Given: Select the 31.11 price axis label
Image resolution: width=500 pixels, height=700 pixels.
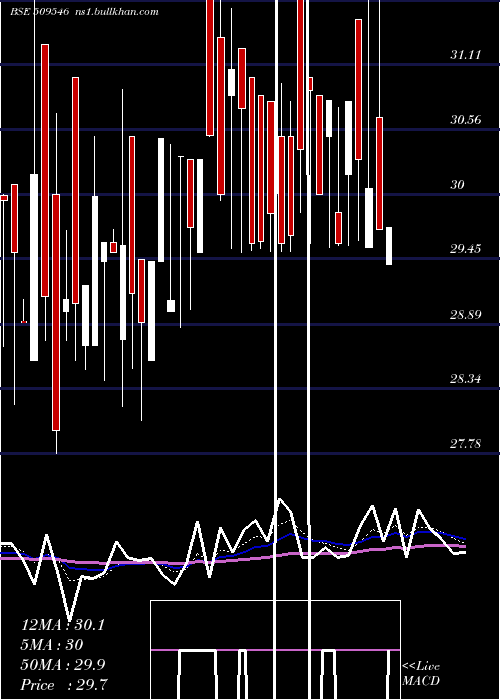Looking at the screenshot, I should tap(466, 55).
